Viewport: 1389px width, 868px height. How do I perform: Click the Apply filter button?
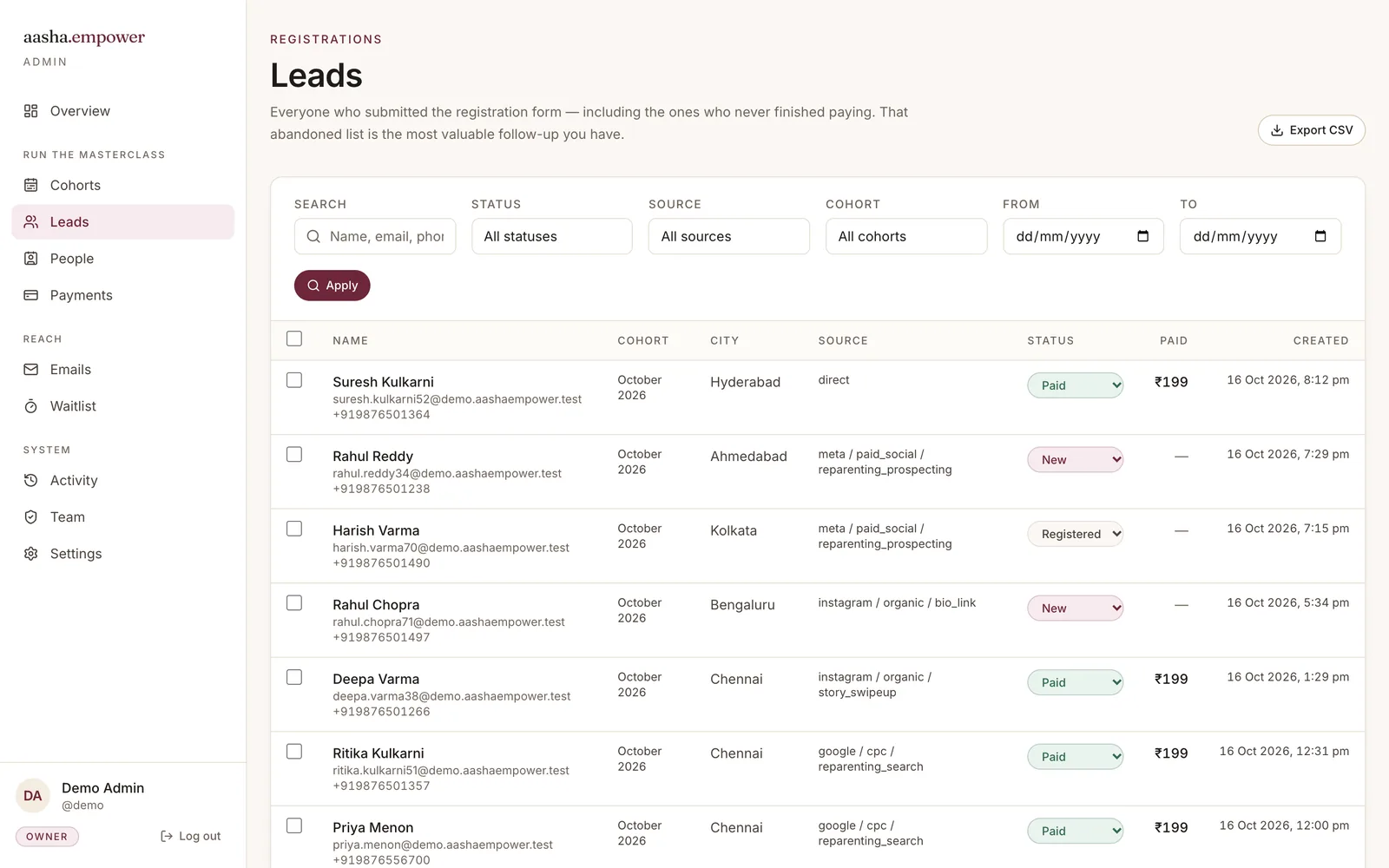tap(332, 286)
